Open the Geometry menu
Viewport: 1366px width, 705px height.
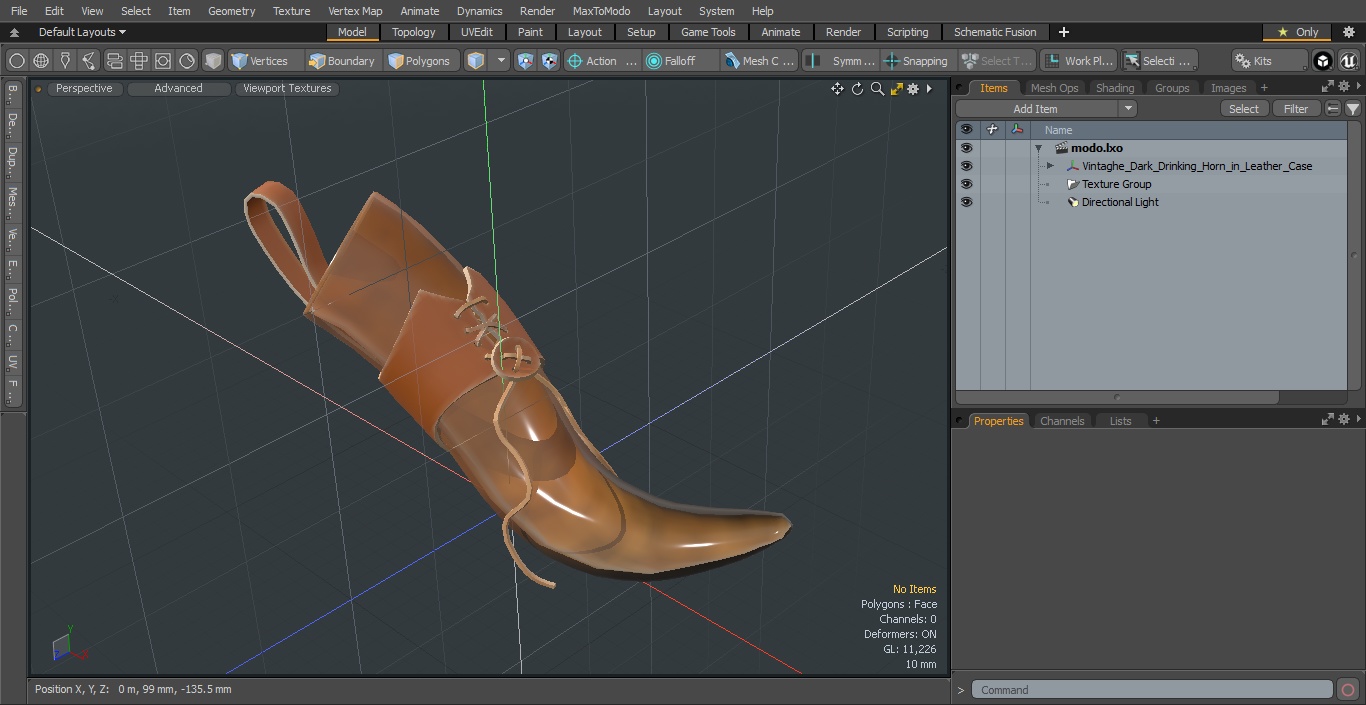tap(231, 11)
